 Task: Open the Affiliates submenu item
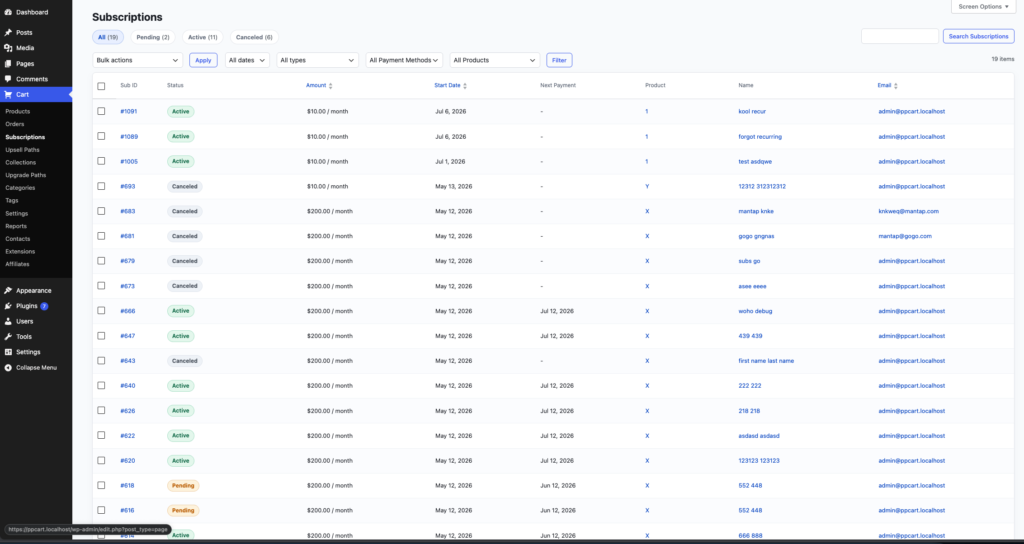17,264
